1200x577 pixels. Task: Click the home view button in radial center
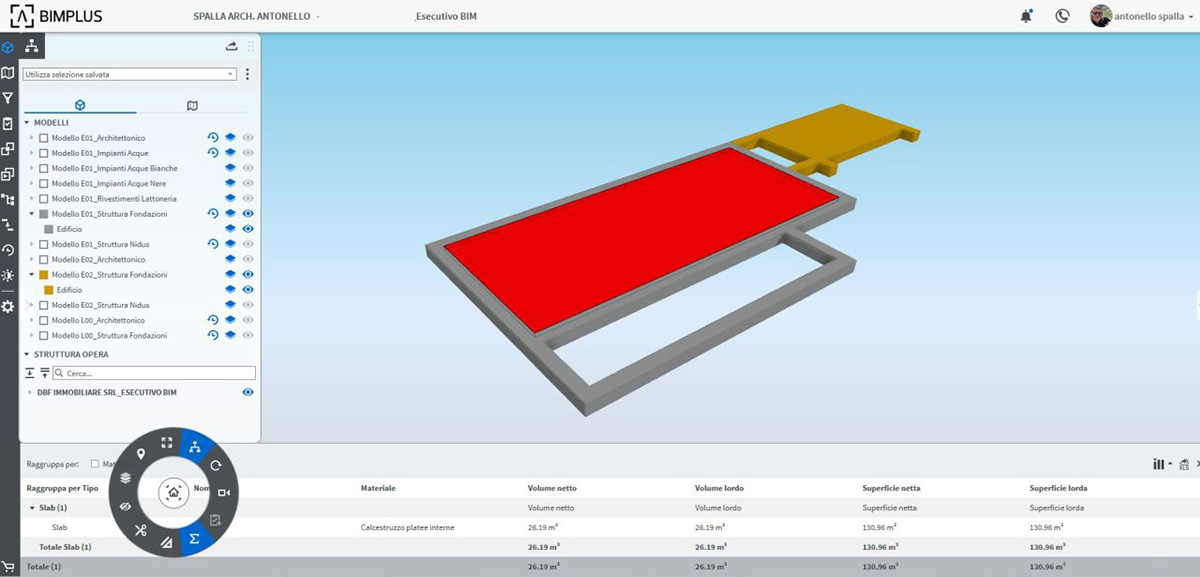[174, 492]
